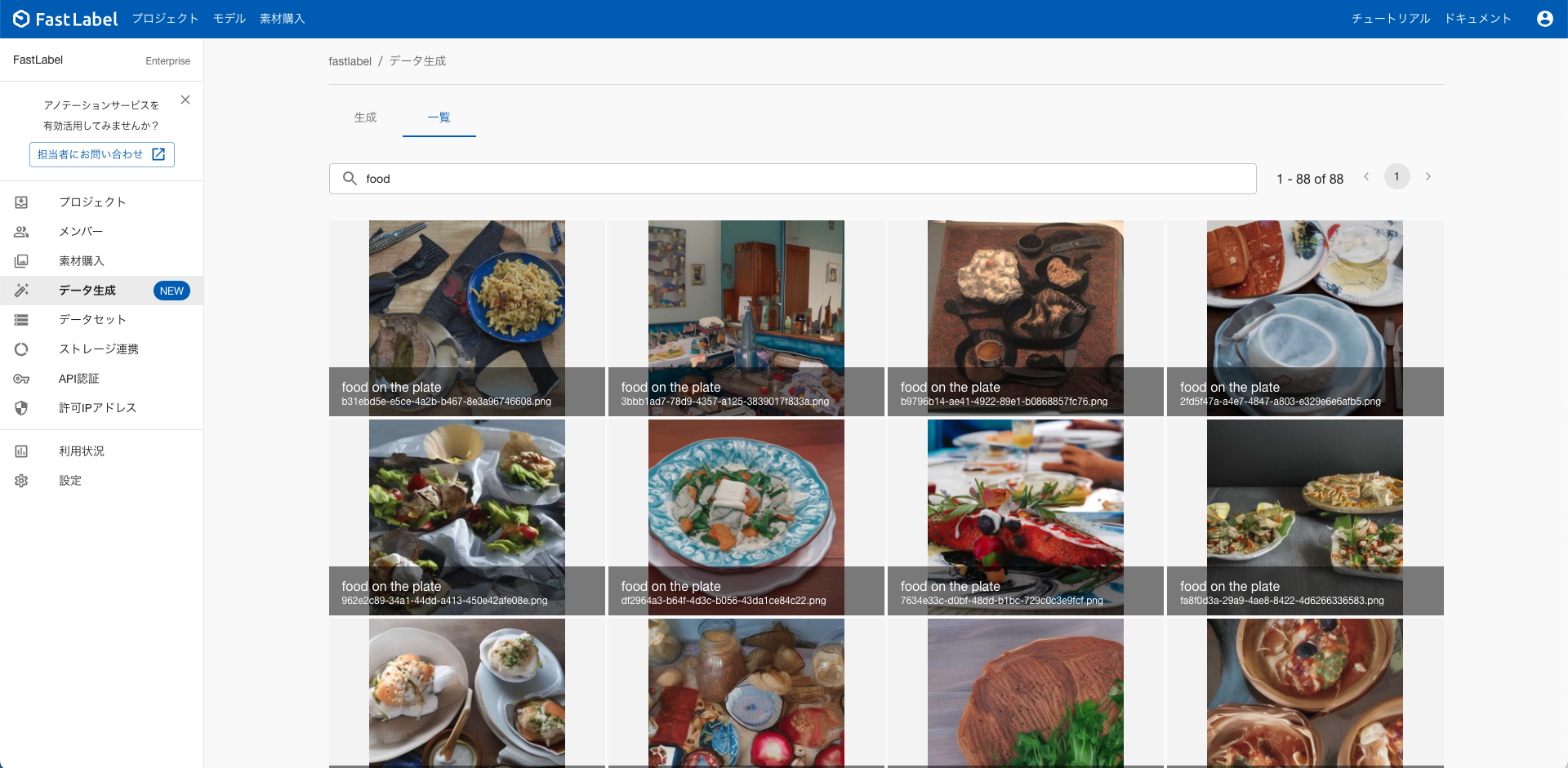1568x768 pixels.
Task: Switch to the 生成 tab
Action: click(366, 118)
